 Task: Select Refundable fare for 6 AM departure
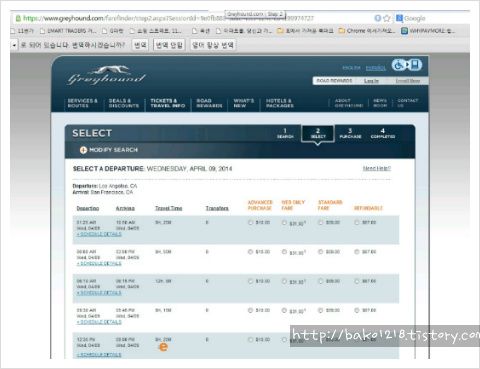coord(357,252)
